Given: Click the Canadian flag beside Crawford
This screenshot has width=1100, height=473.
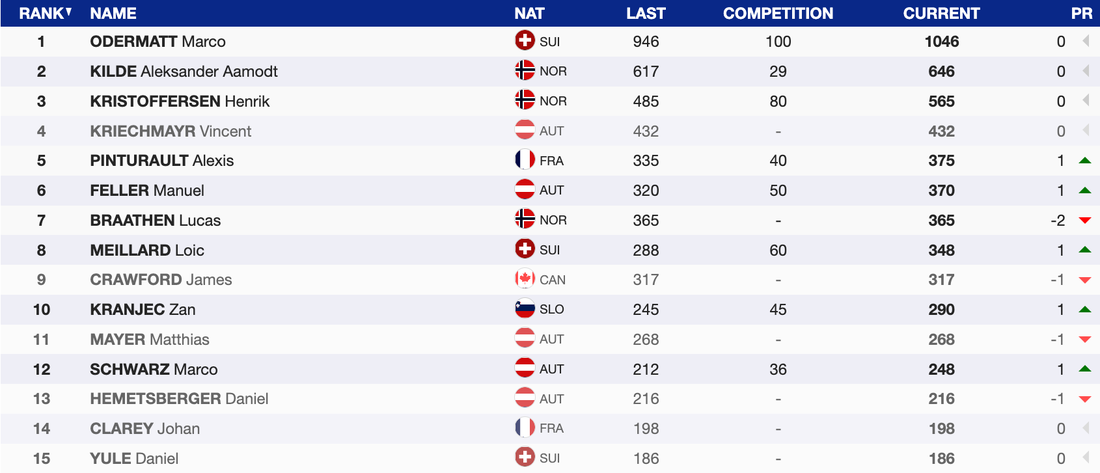Looking at the screenshot, I should click(x=524, y=279).
